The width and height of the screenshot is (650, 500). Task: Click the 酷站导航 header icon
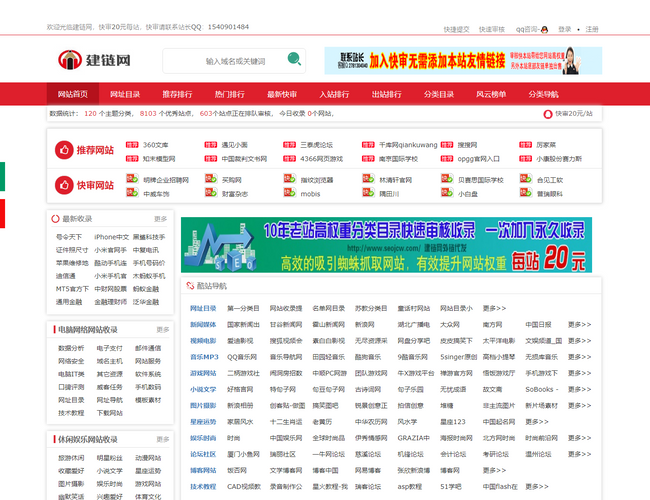coord(190,286)
